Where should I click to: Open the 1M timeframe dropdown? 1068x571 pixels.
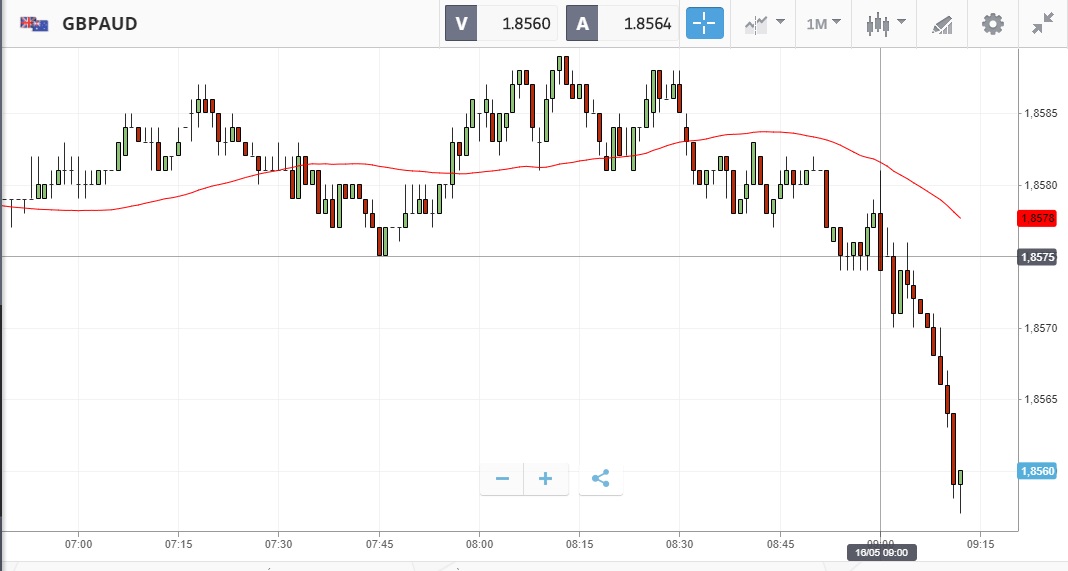823,23
